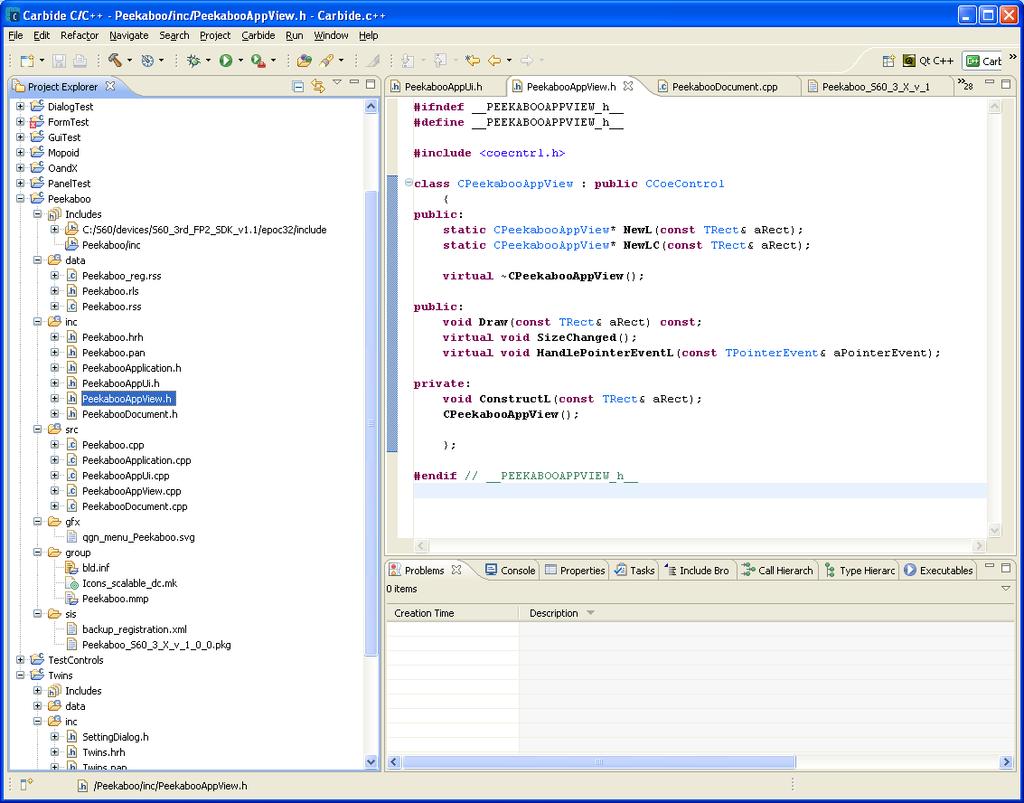This screenshot has height=803, width=1024.
Task: Select Peekaboo_reg.rss in data folder
Action: coord(121,276)
